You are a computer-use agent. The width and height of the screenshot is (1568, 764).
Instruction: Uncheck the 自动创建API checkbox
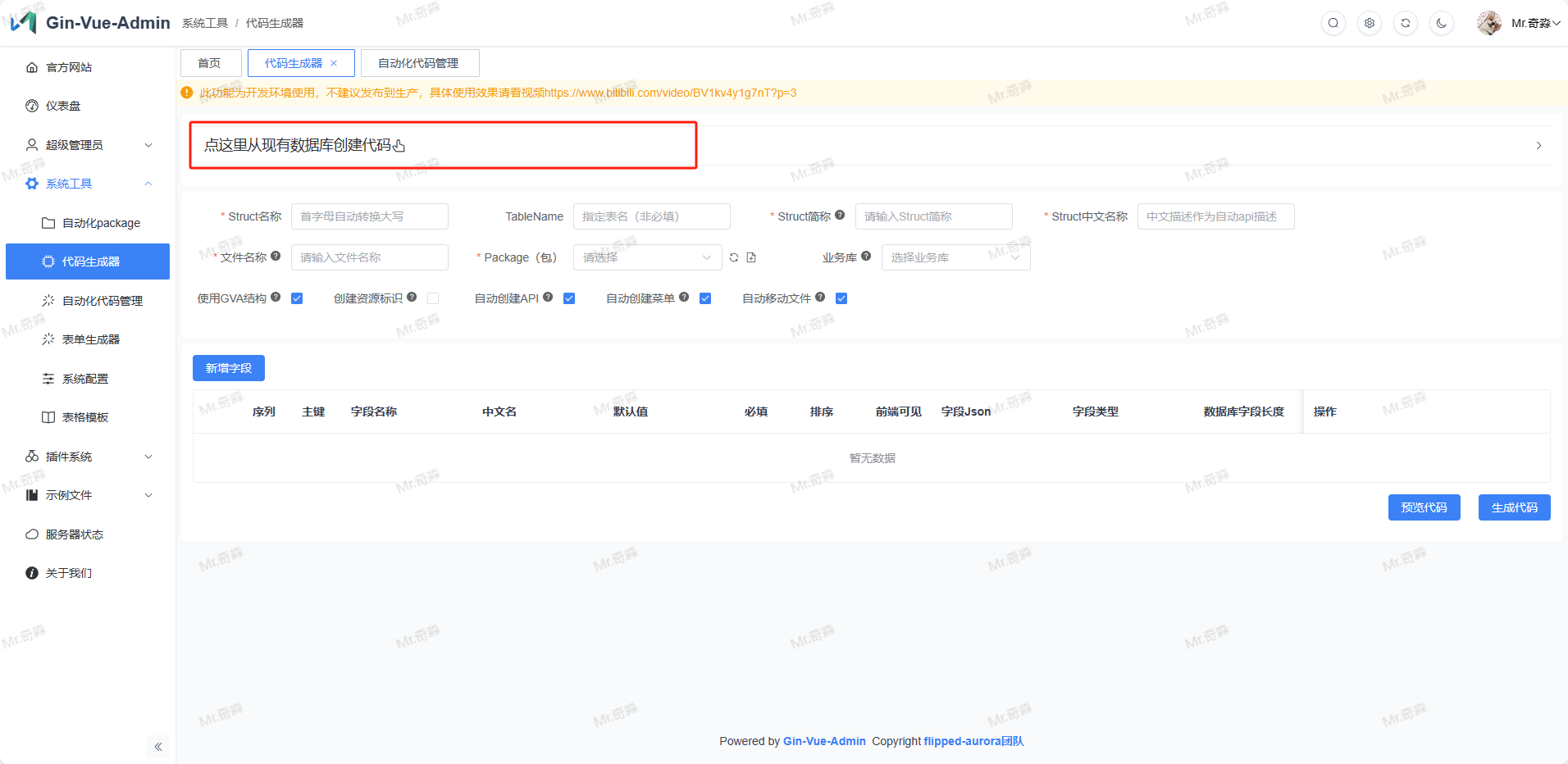point(569,298)
